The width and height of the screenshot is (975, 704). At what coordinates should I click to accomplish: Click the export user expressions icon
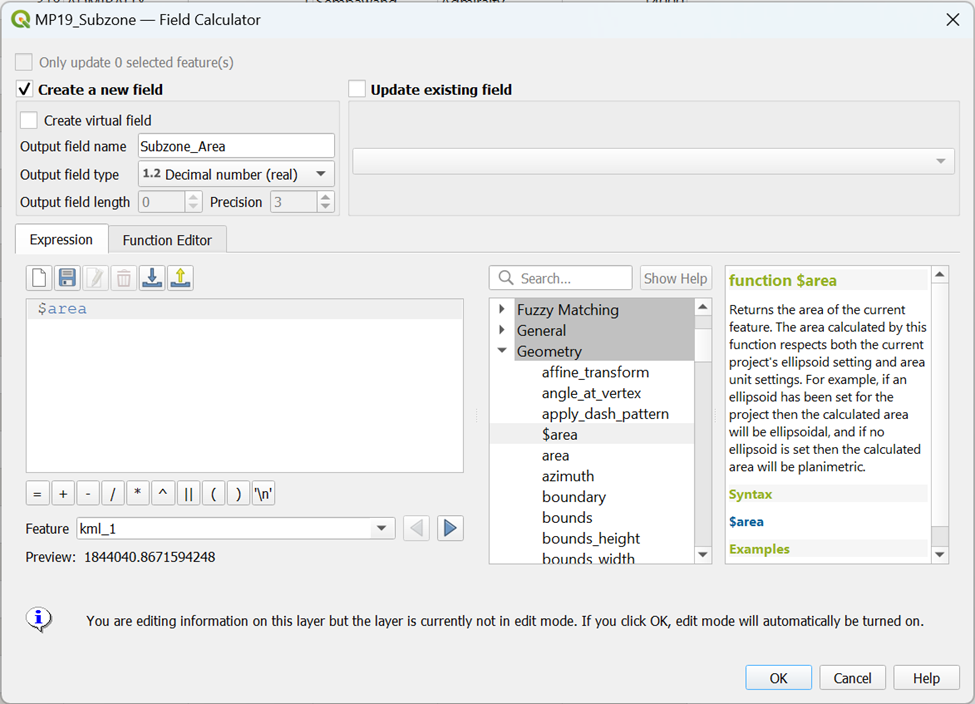[x=180, y=278]
